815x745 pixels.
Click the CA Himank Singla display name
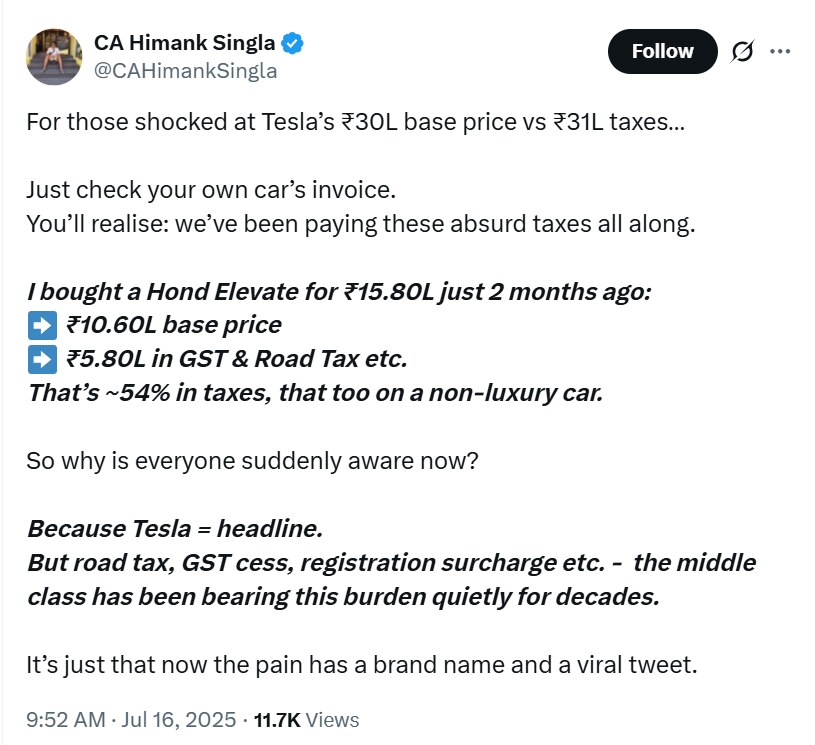[x=186, y=43]
